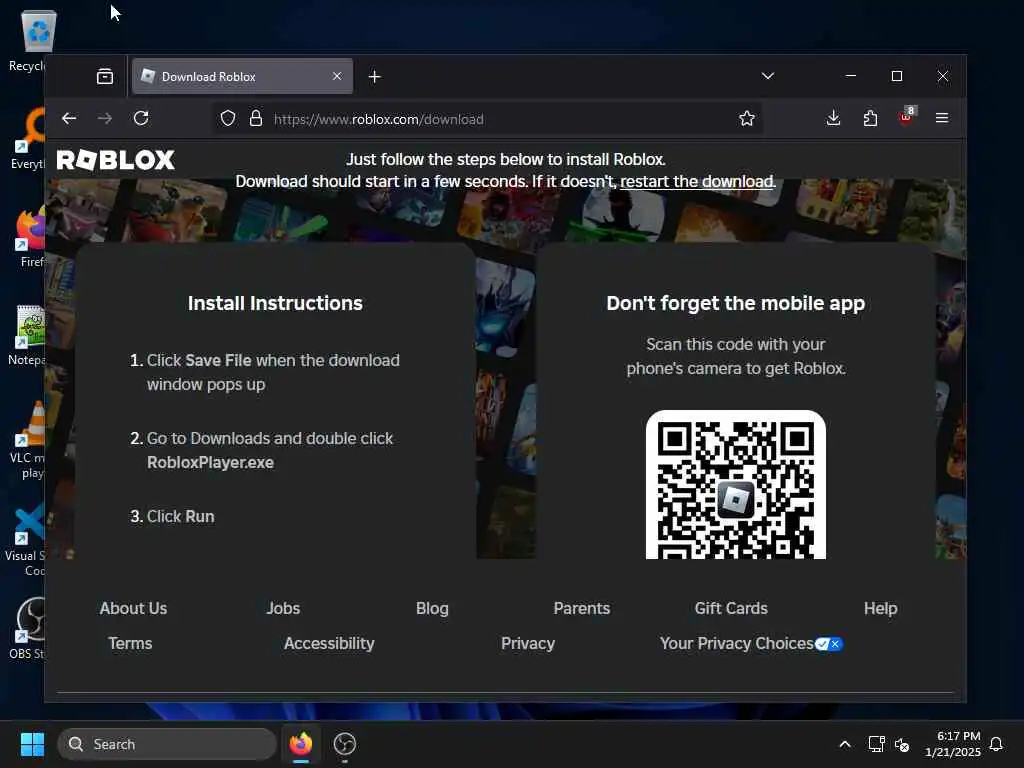This screenshot has height=768, width=1024.
Task: Click the Firefox icon in the taskbar
Action: (x=301, y=744)
